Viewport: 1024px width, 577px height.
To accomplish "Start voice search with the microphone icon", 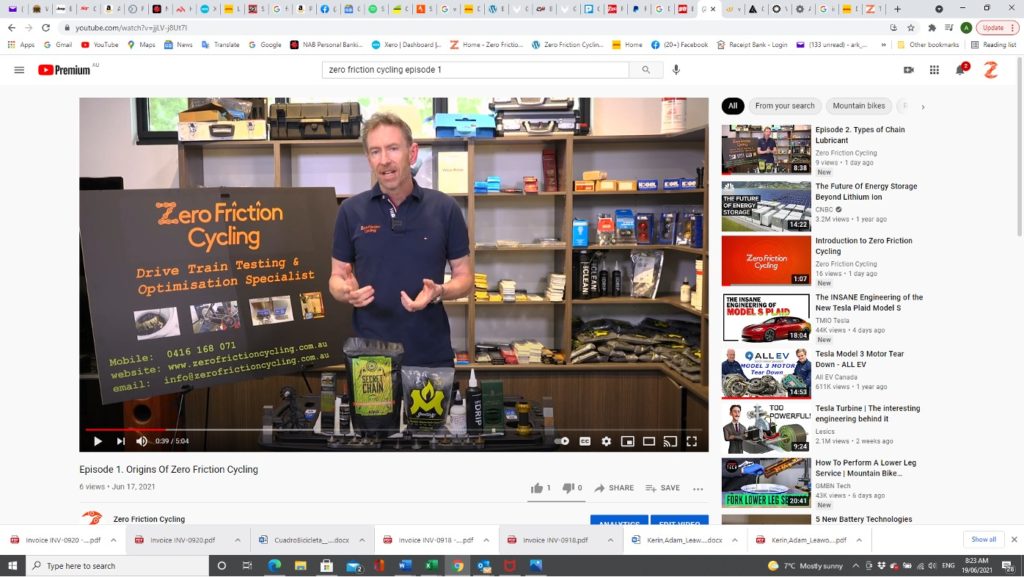I will coord(676,70).
